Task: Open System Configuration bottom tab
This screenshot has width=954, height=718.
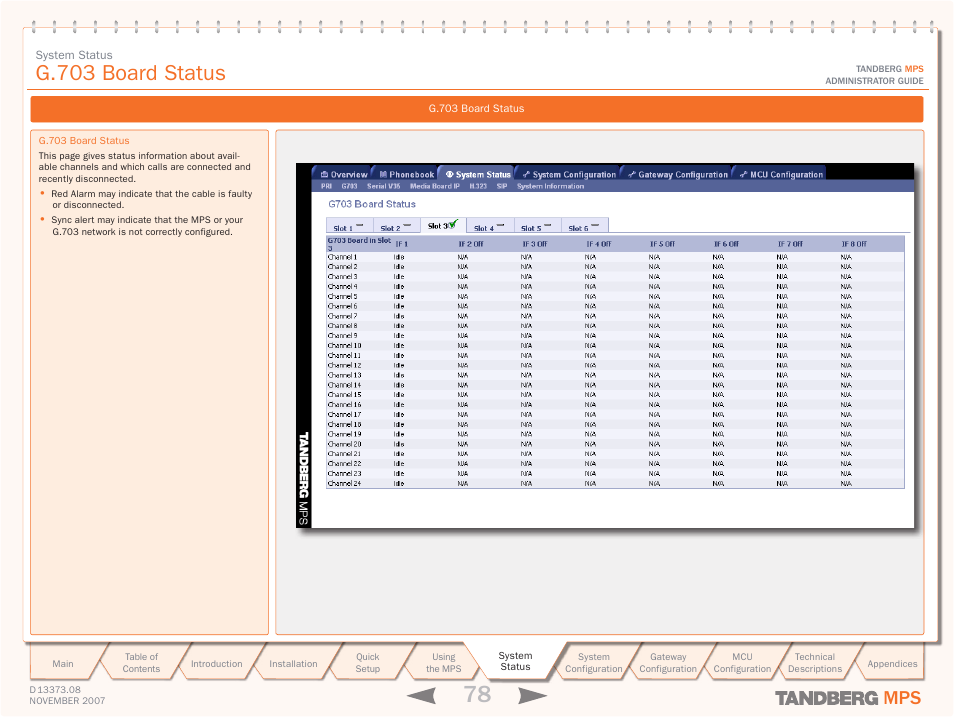Action: pyautogui.click(x=593, y=663)
